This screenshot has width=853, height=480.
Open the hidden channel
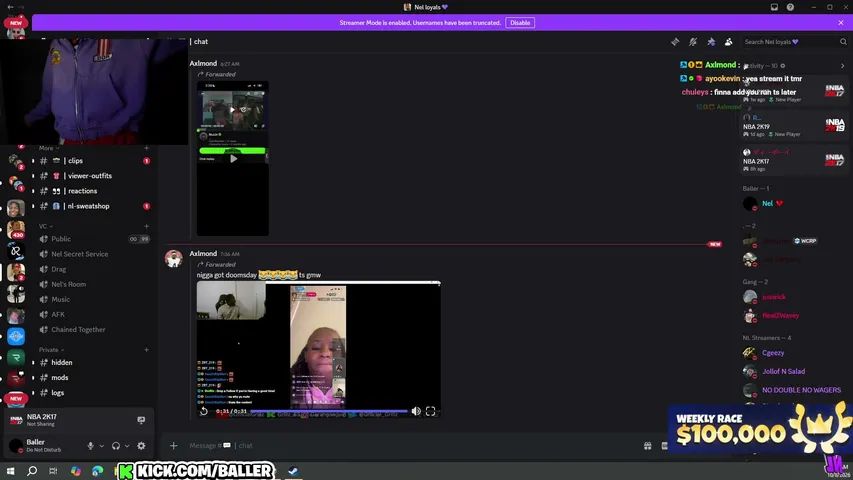pyautogui.click(x=61, y=362)
